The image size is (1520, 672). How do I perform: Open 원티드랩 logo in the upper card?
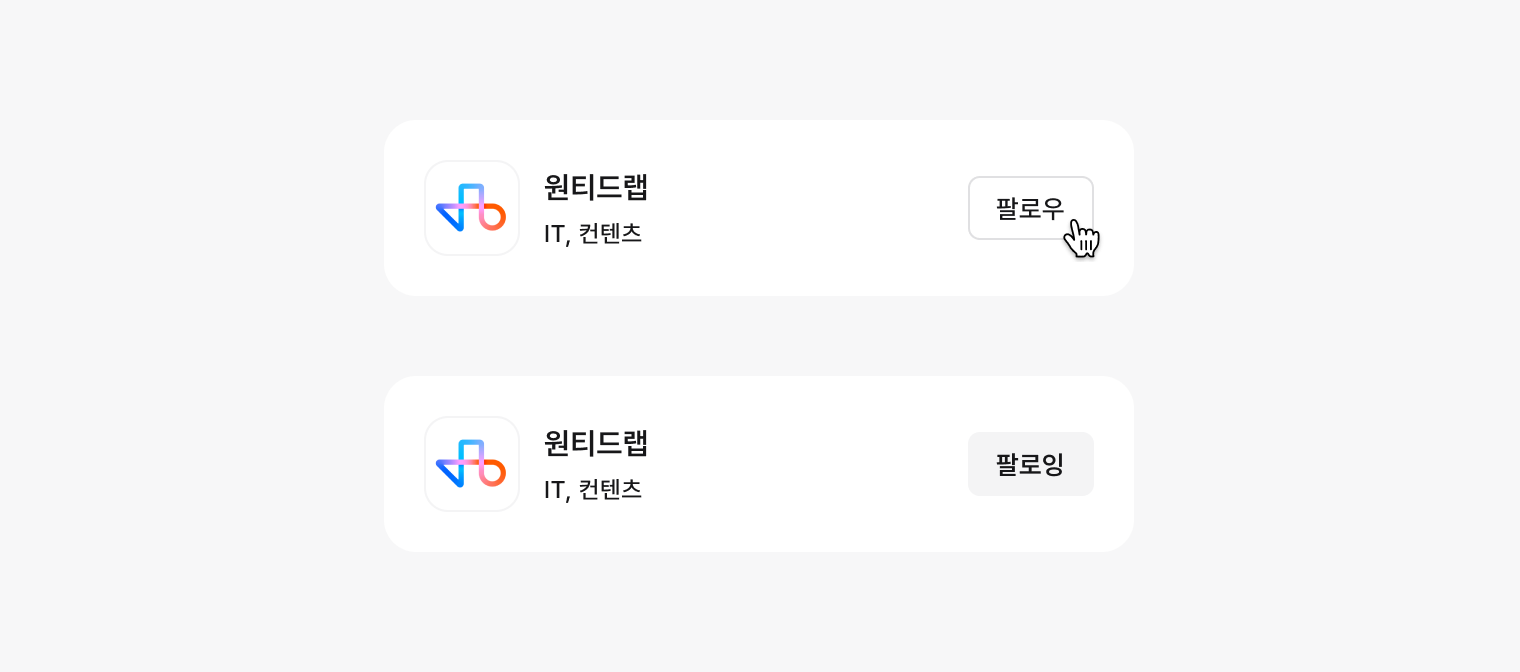(472, 208)
